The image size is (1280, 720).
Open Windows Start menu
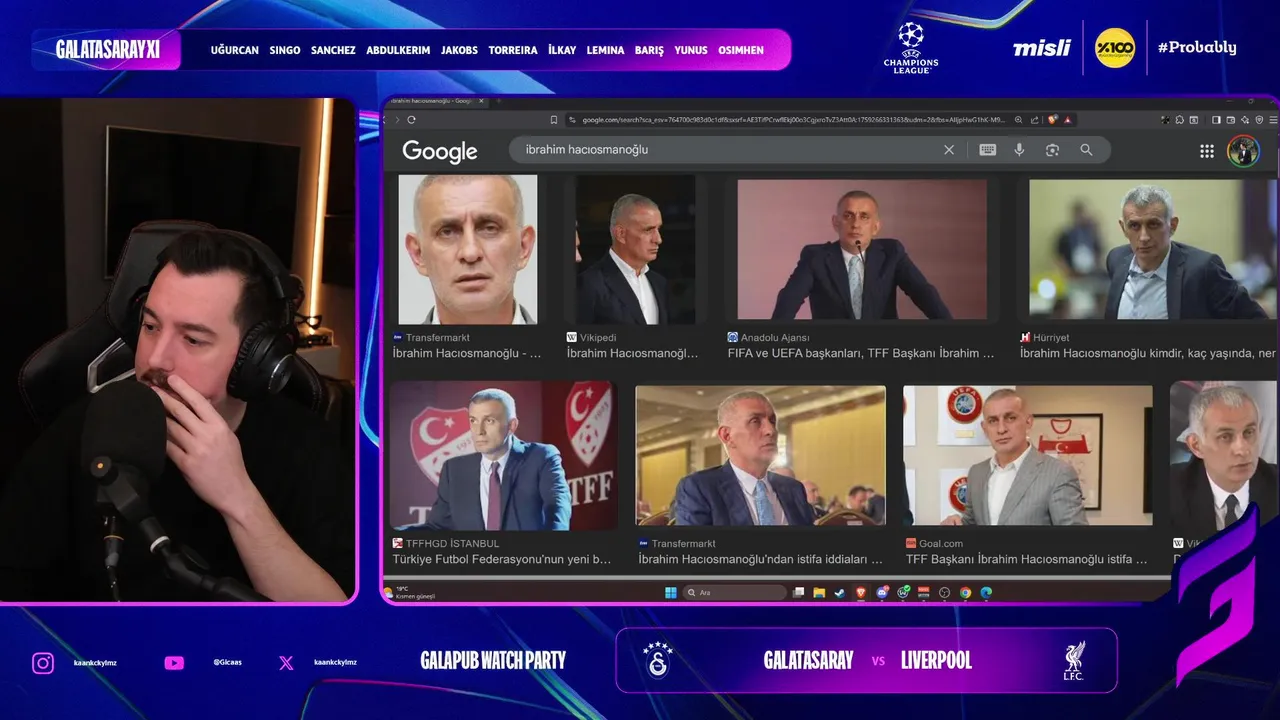[x=669, y=592]
